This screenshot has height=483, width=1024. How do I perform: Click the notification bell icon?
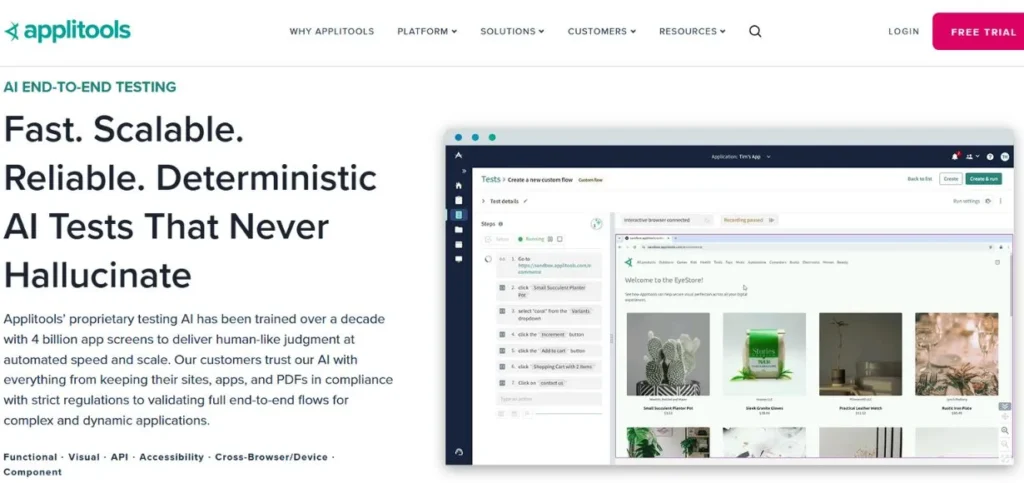coord(955,157)
